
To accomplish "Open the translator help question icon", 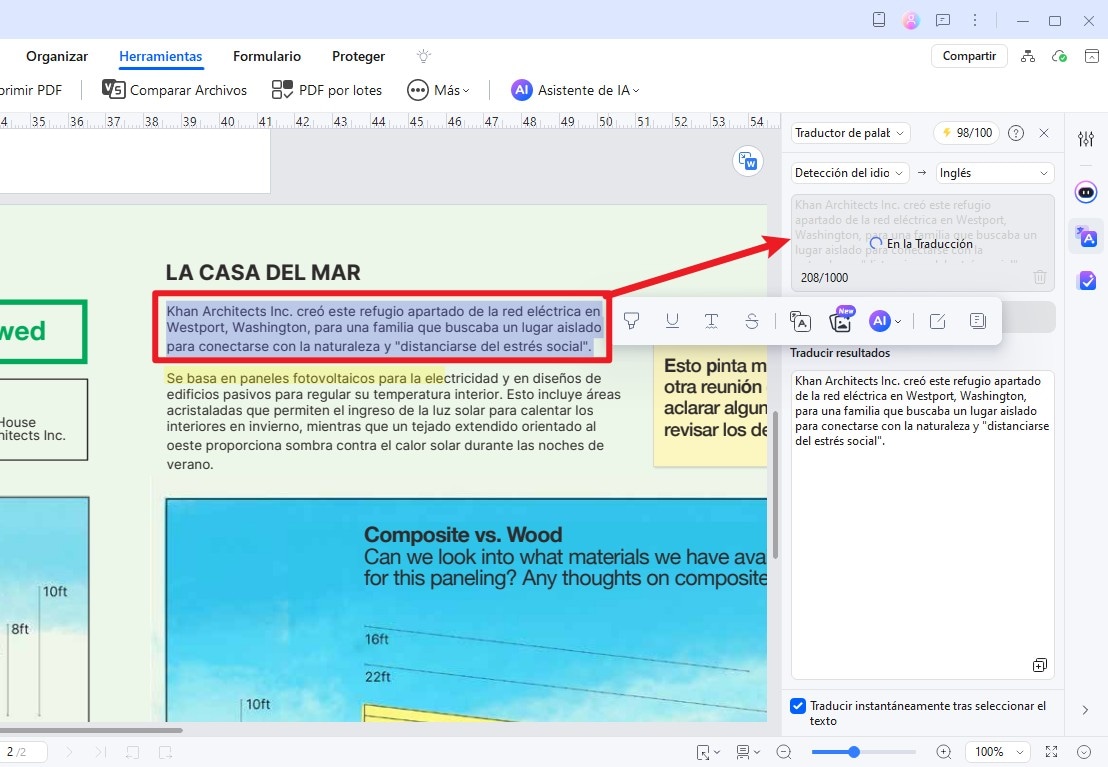I will (1015, 133).
